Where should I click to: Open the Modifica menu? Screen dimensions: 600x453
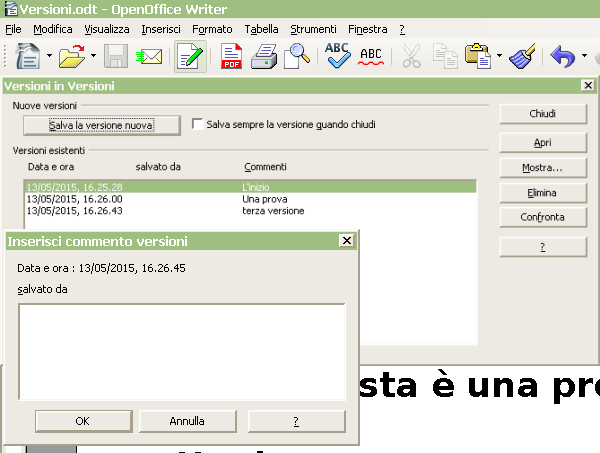tap(53, 29)
